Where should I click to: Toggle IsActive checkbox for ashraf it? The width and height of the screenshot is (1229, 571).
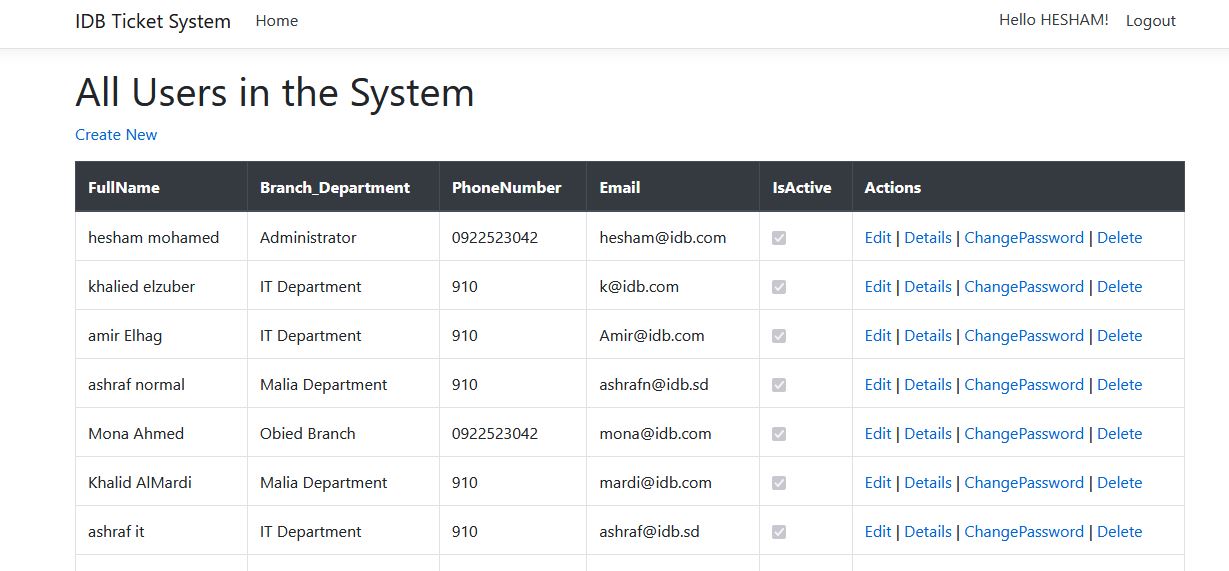(x=779, y=532)
